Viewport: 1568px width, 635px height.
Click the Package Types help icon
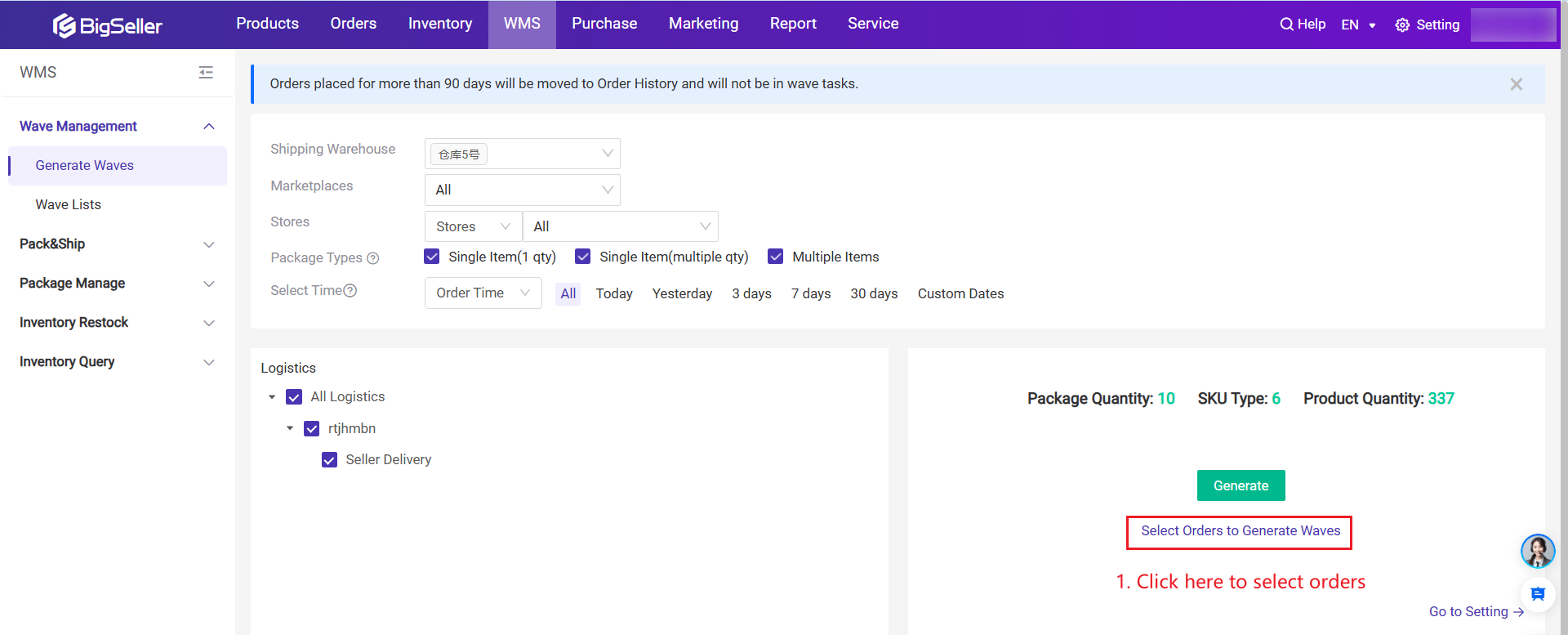[x=373, y=258]
